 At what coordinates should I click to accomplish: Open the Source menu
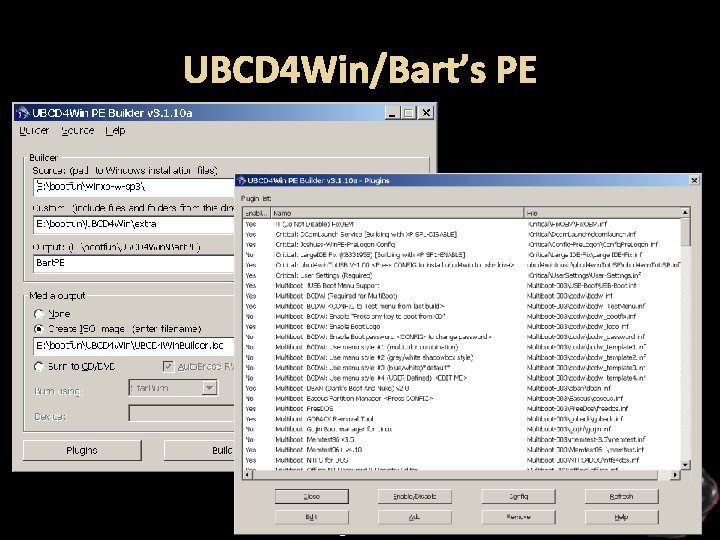point(78,130)
